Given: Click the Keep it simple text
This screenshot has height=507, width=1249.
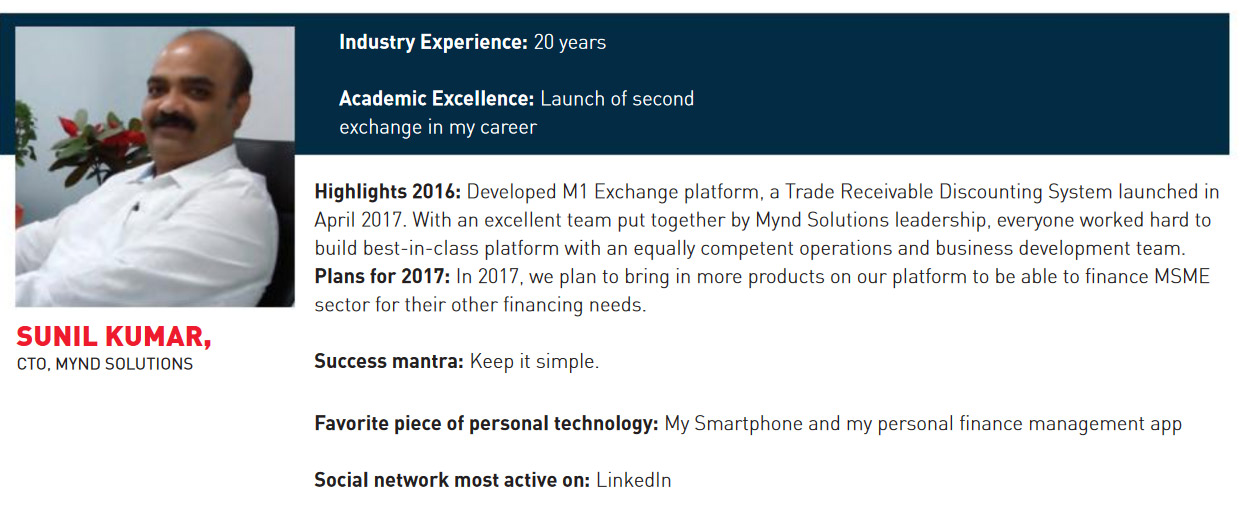Looking at the screenshot, I should pos(534,362).
